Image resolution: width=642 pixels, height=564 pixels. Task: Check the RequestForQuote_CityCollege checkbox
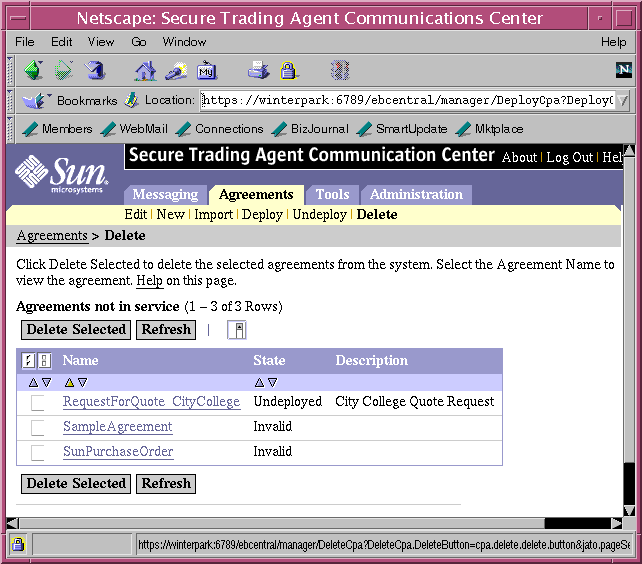(38, 403)
